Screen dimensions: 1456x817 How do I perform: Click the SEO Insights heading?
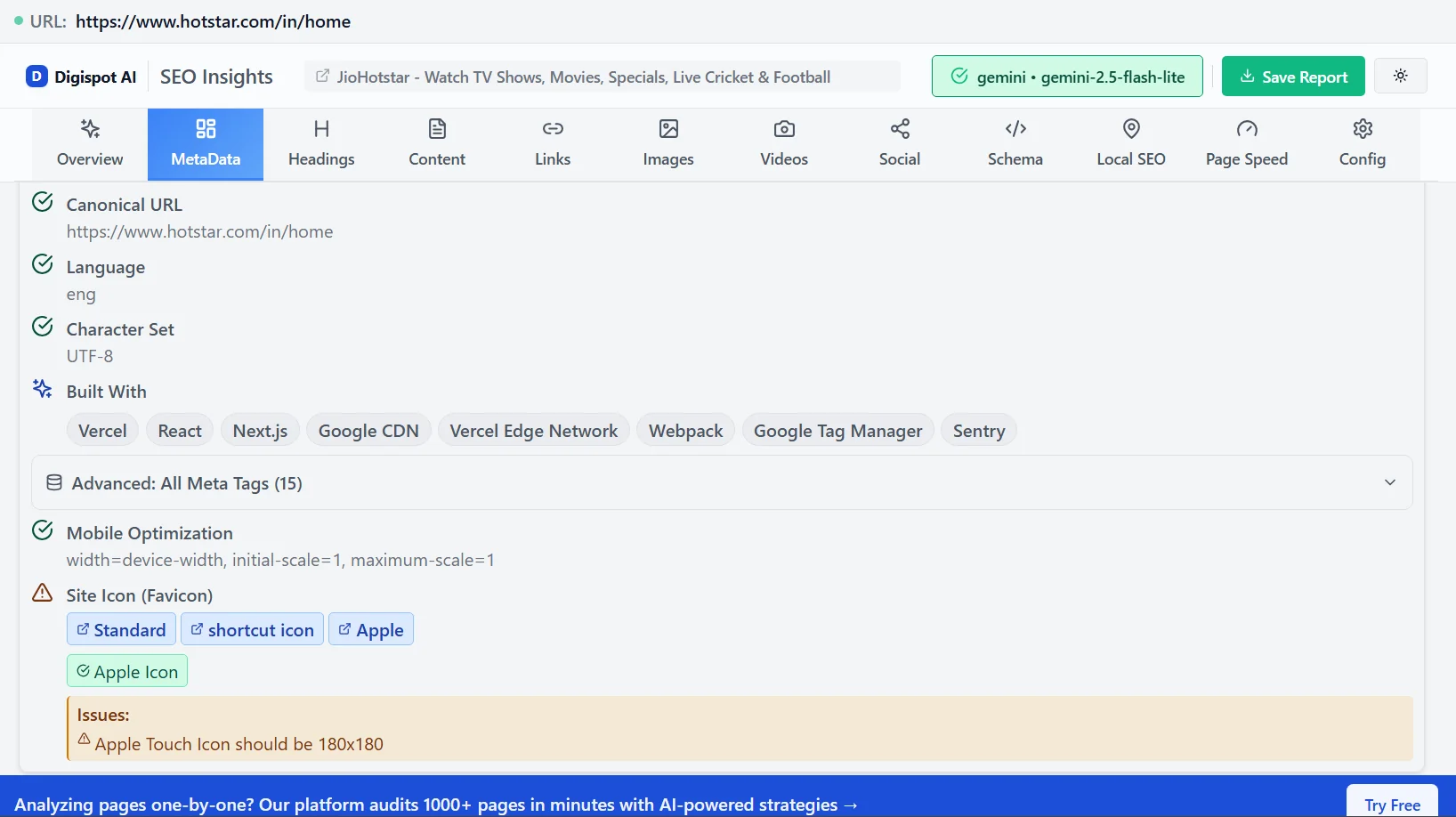tap(216, 77)
